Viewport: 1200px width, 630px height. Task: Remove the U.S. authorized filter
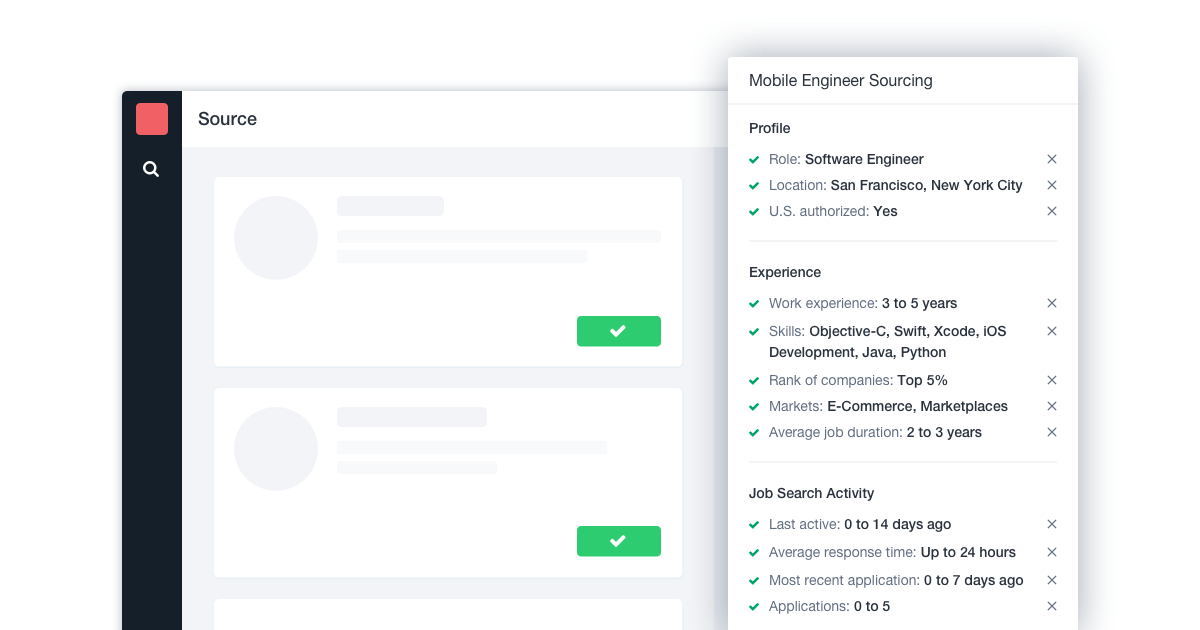point(1051,211)
